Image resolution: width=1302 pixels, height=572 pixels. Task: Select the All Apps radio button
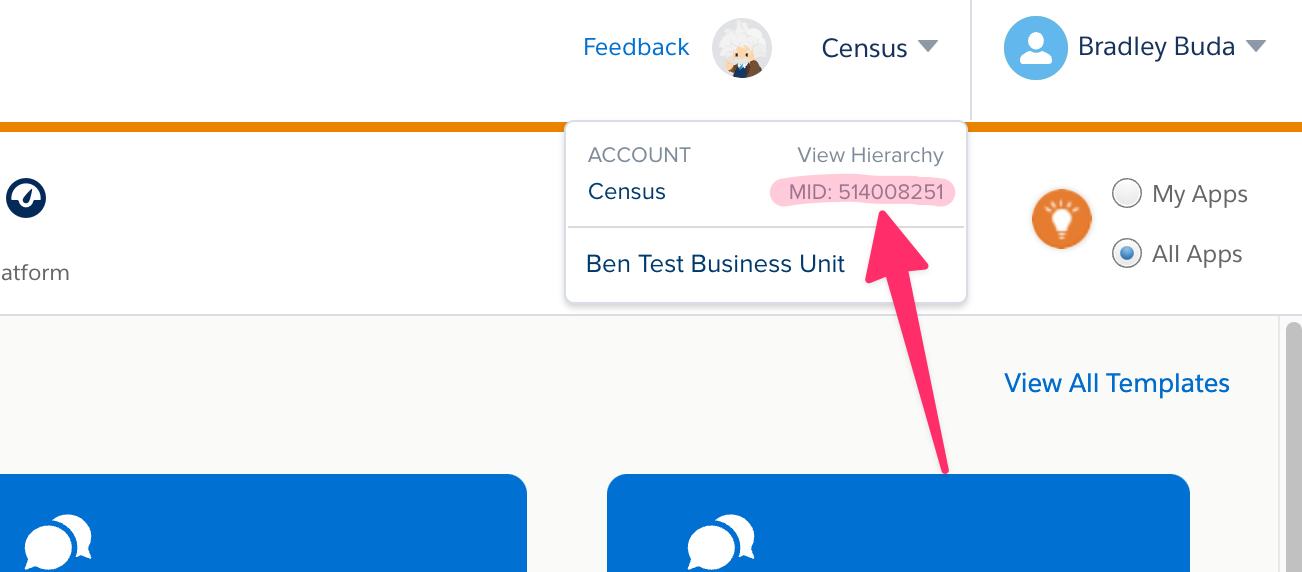click(1127, 254)
